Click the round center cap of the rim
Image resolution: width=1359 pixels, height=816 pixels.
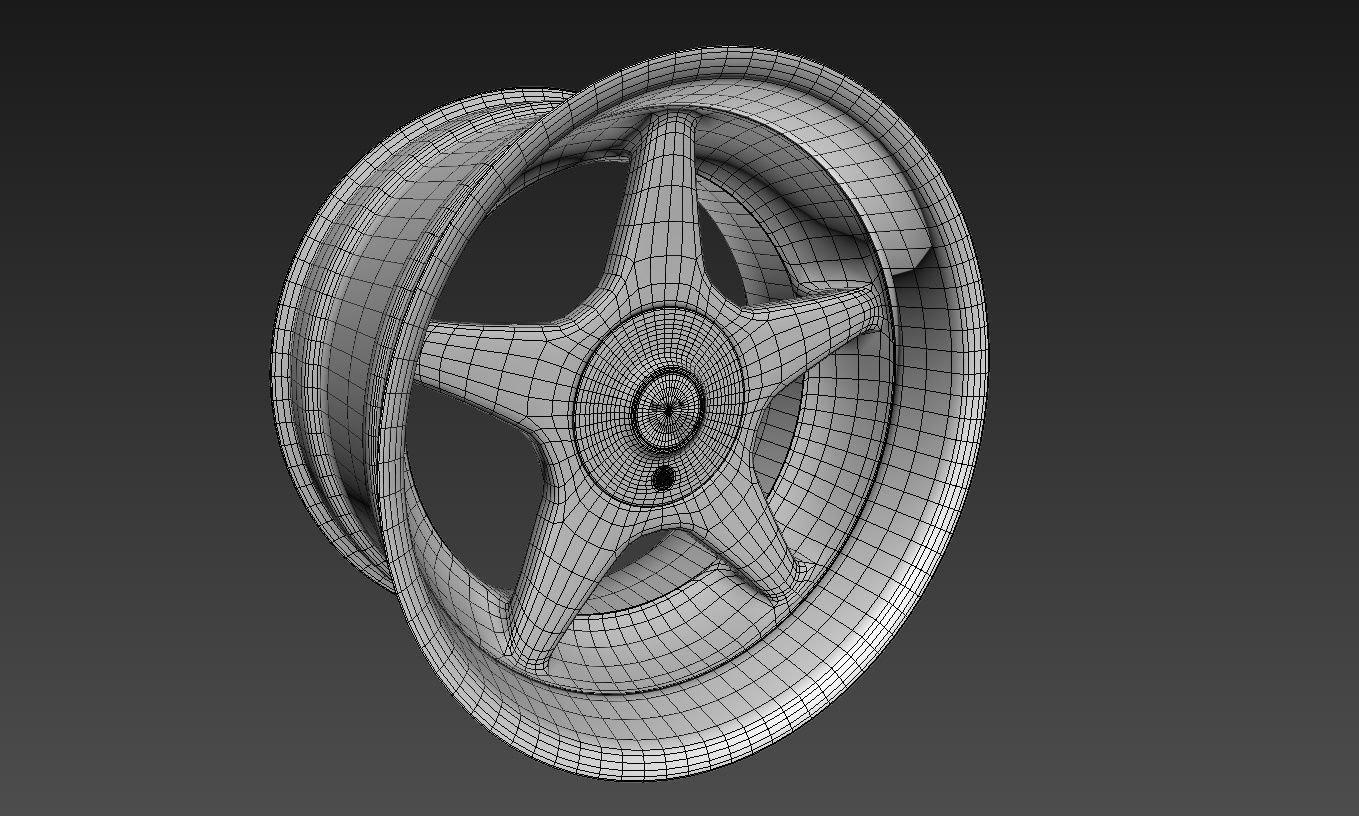pos(661,404)
